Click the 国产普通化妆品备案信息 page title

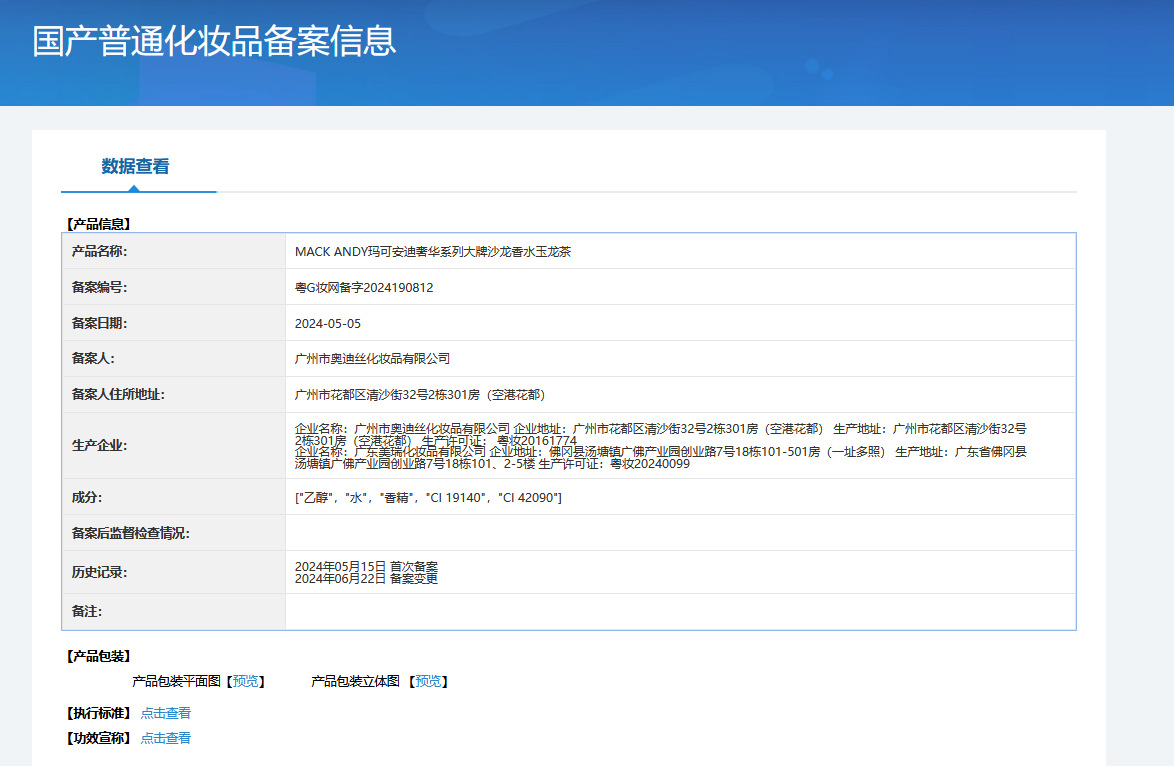click(x=215, y=41)
